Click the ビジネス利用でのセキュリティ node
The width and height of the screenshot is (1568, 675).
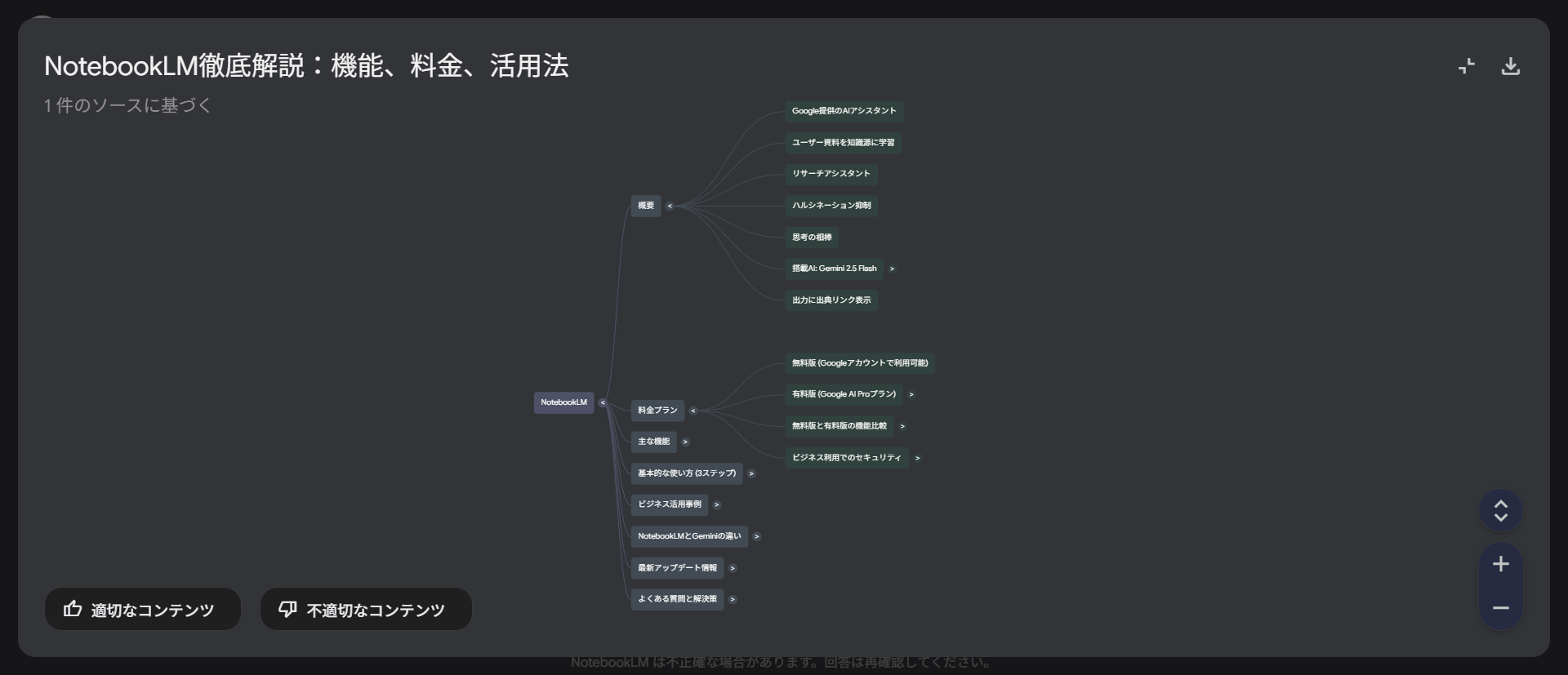click(x=847, y=458)
